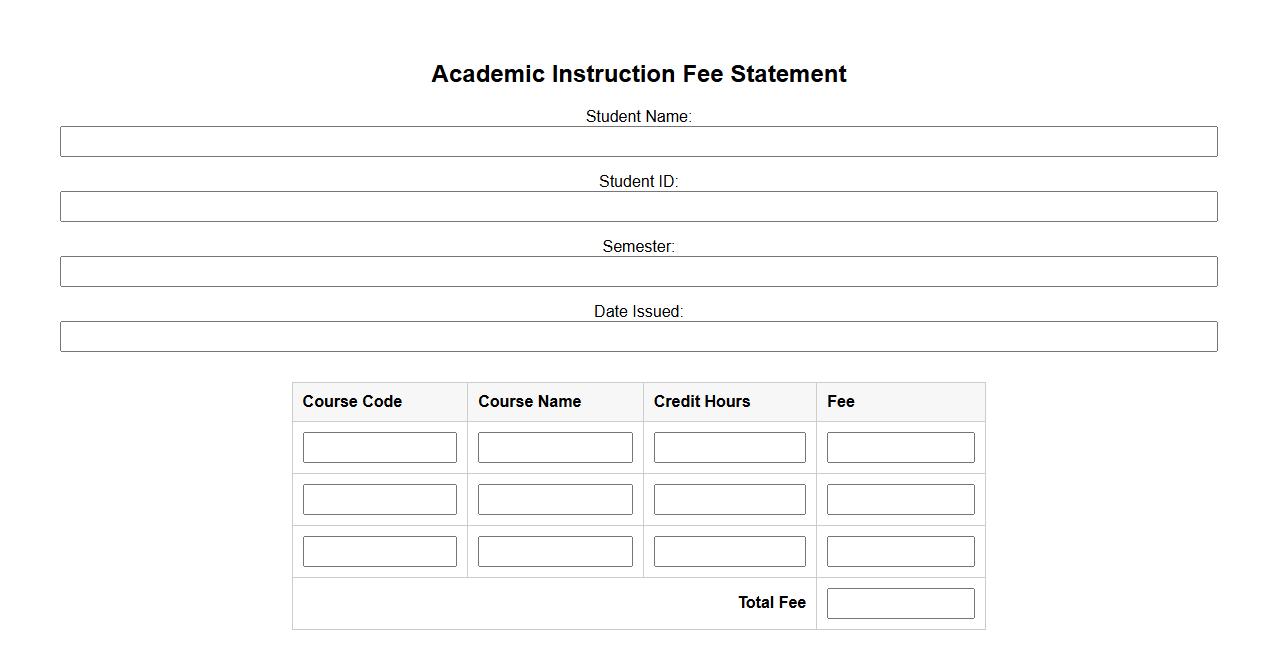Click second row Course Name field
The width and height of the screenshot is (1278, 650).
point(555,500)
